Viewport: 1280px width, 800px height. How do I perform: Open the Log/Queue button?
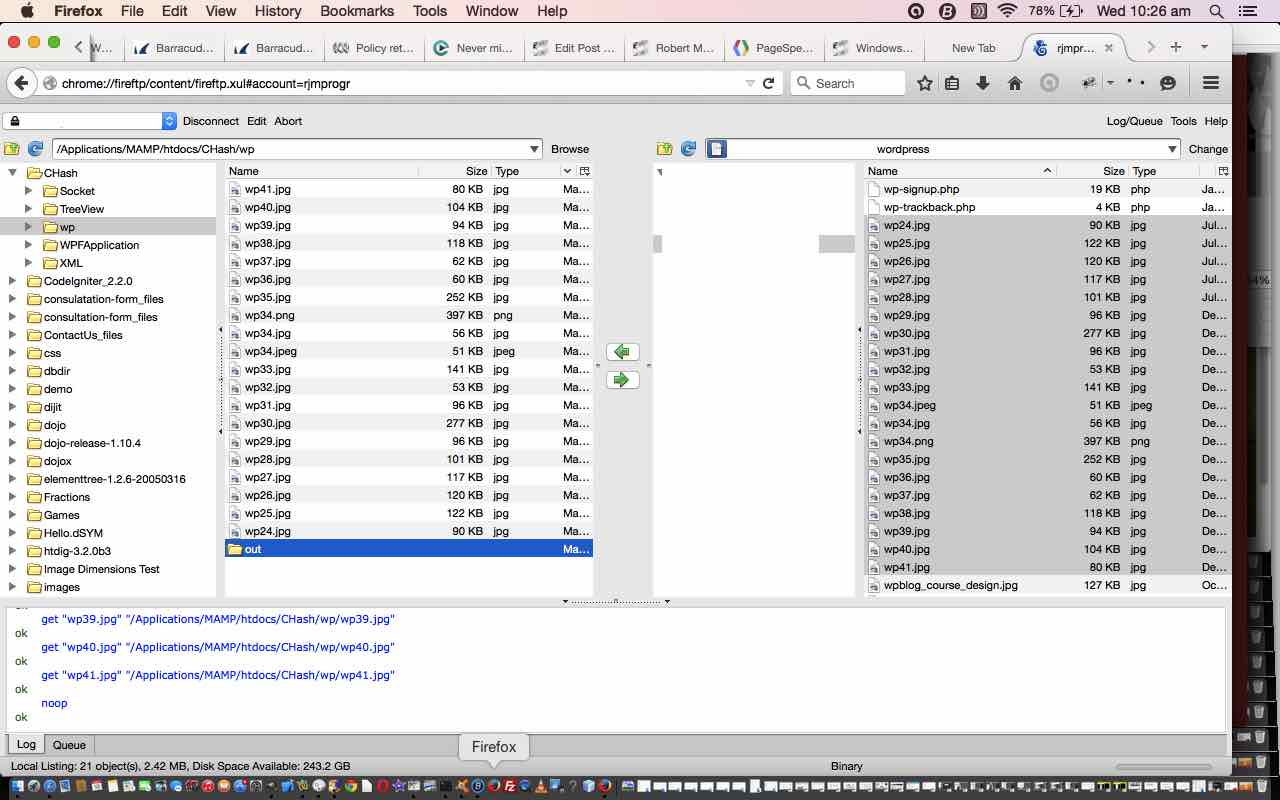pyautogui.click(x=1134, y=121)
